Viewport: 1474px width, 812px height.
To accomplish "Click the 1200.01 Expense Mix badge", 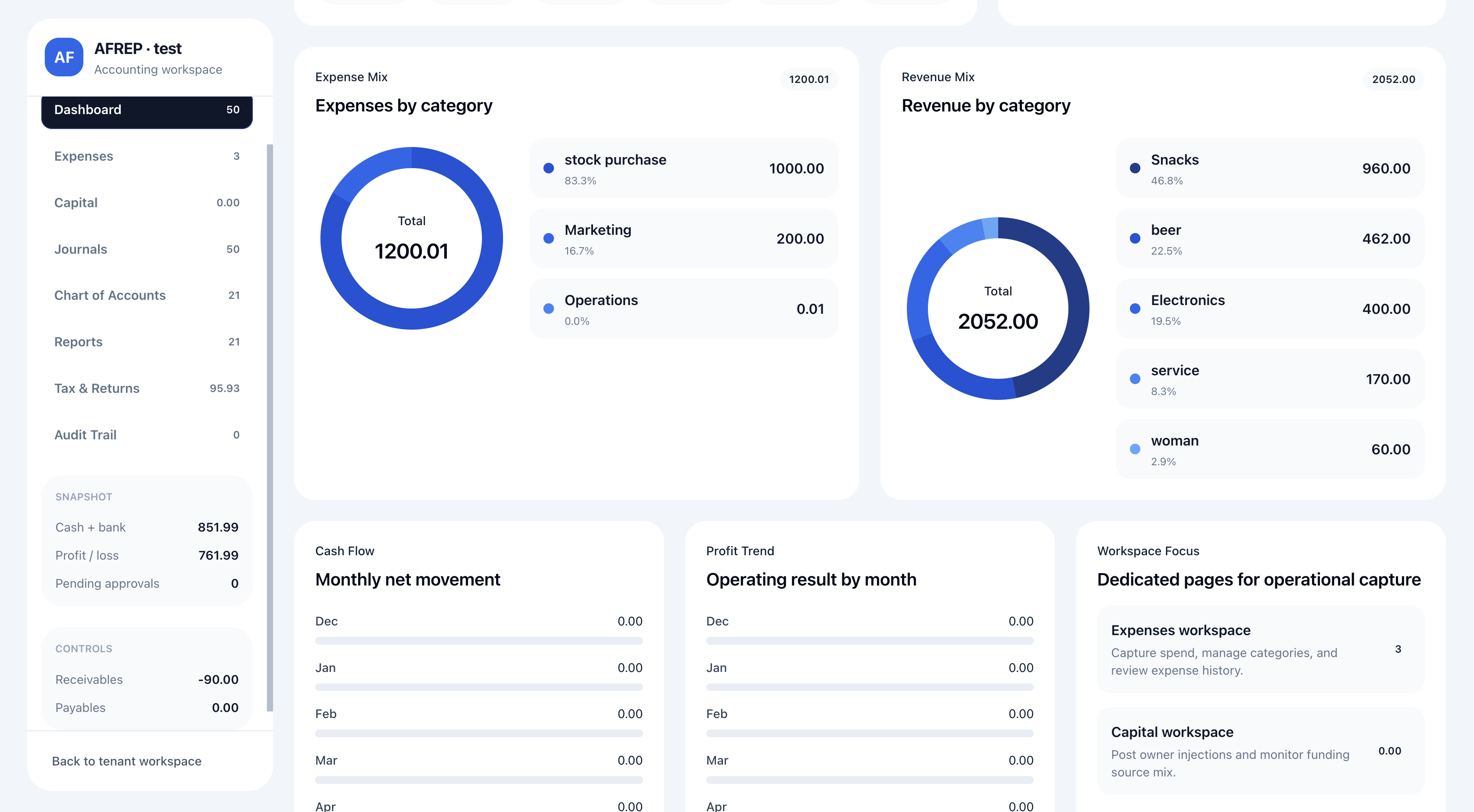I will pyautogui.click(x=809, y=79).
